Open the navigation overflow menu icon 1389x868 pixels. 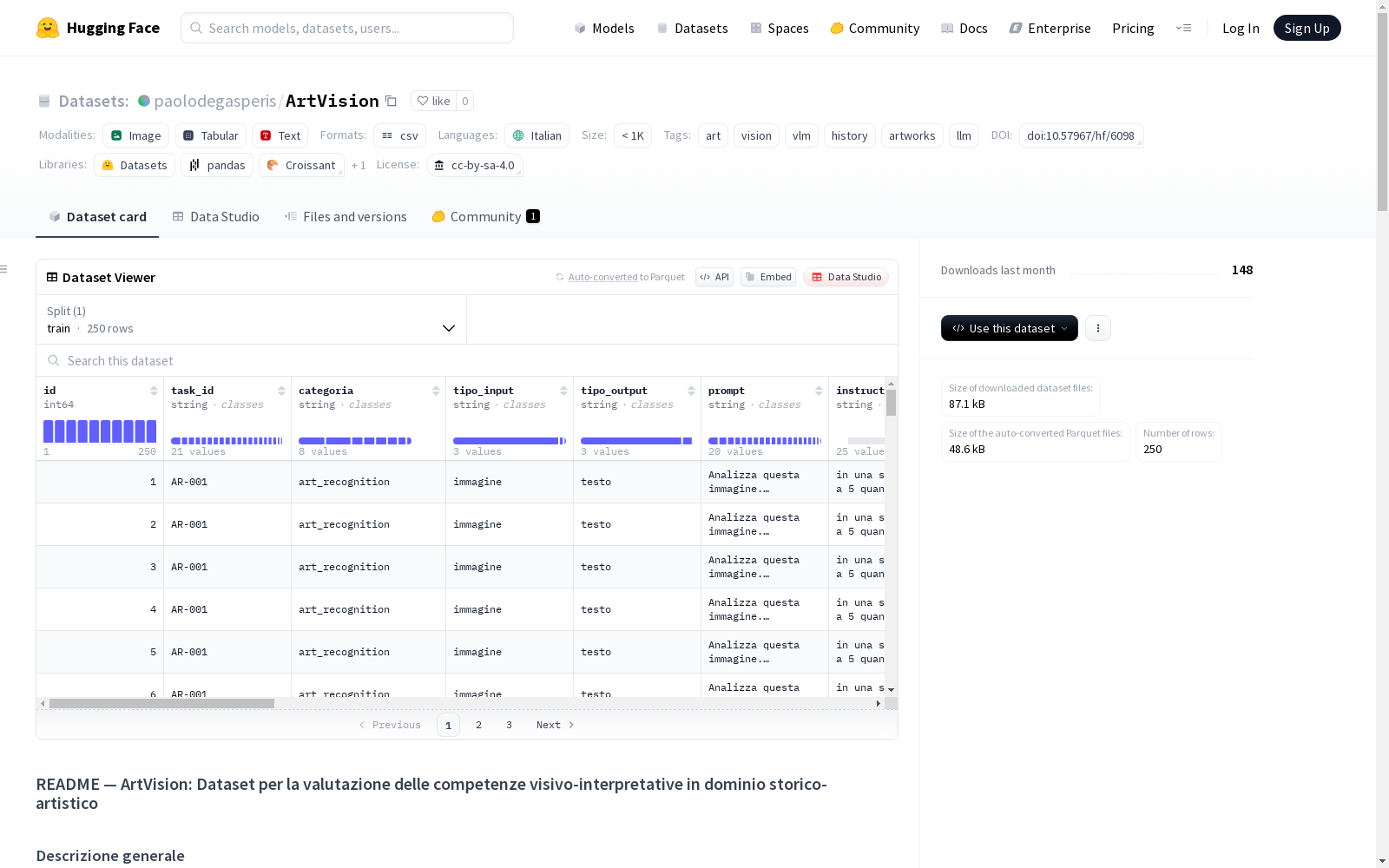tap(1184, 28)
